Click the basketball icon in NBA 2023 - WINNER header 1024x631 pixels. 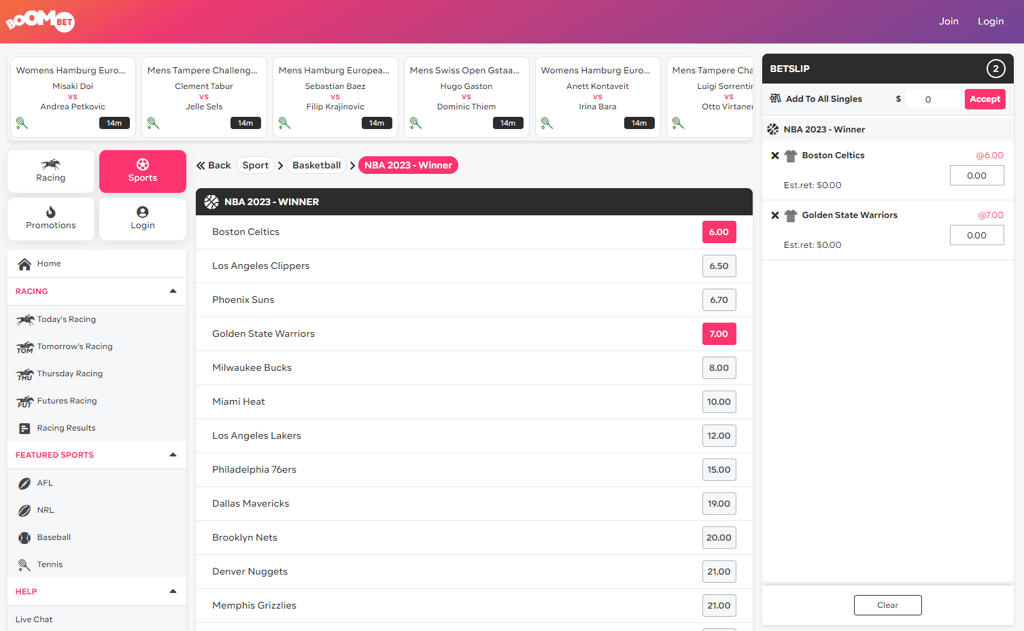tap(211, 202)
